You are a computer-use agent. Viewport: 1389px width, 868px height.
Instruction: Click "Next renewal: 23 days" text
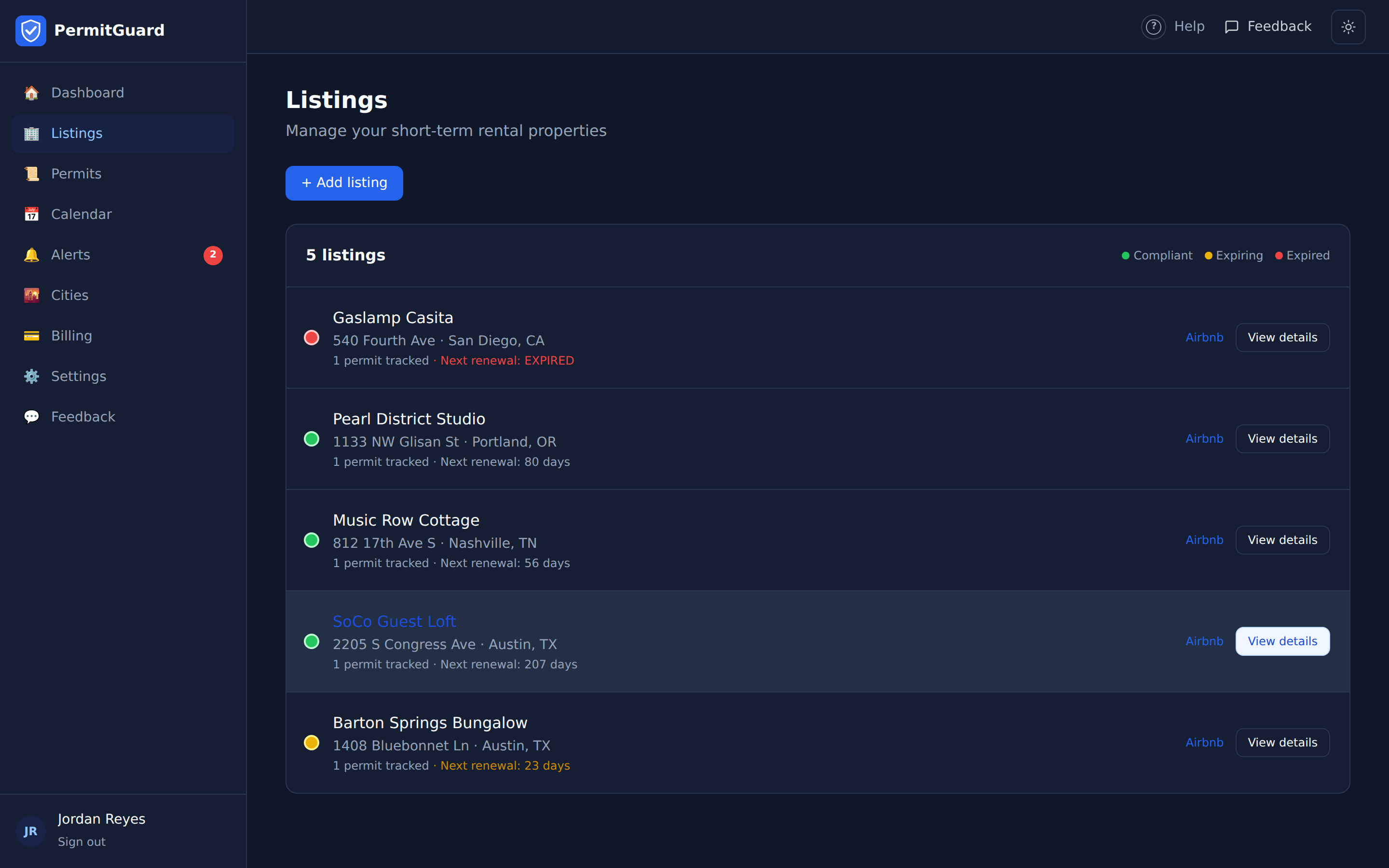pos(505,766)
